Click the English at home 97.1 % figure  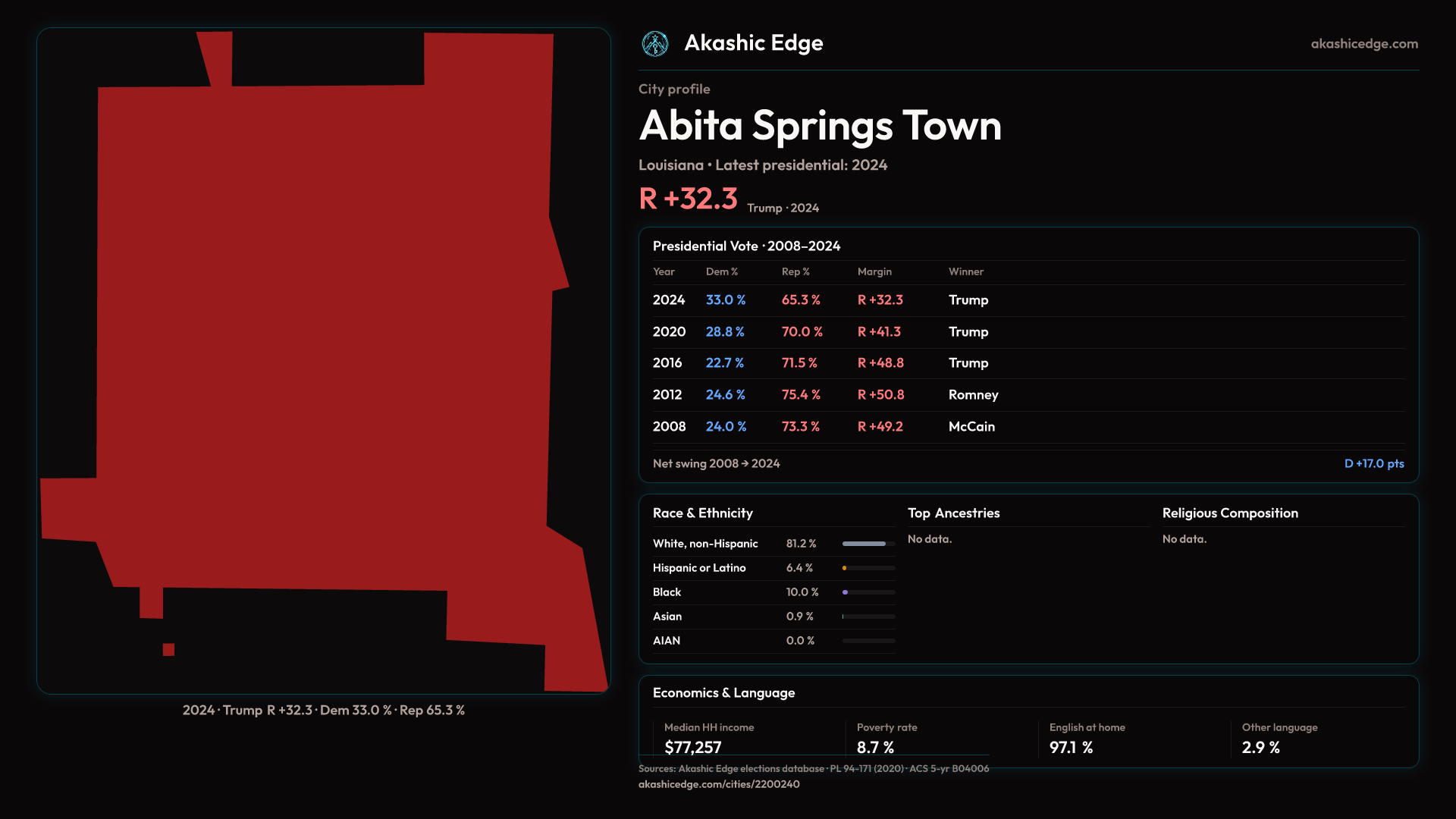tap(1071, 748)
